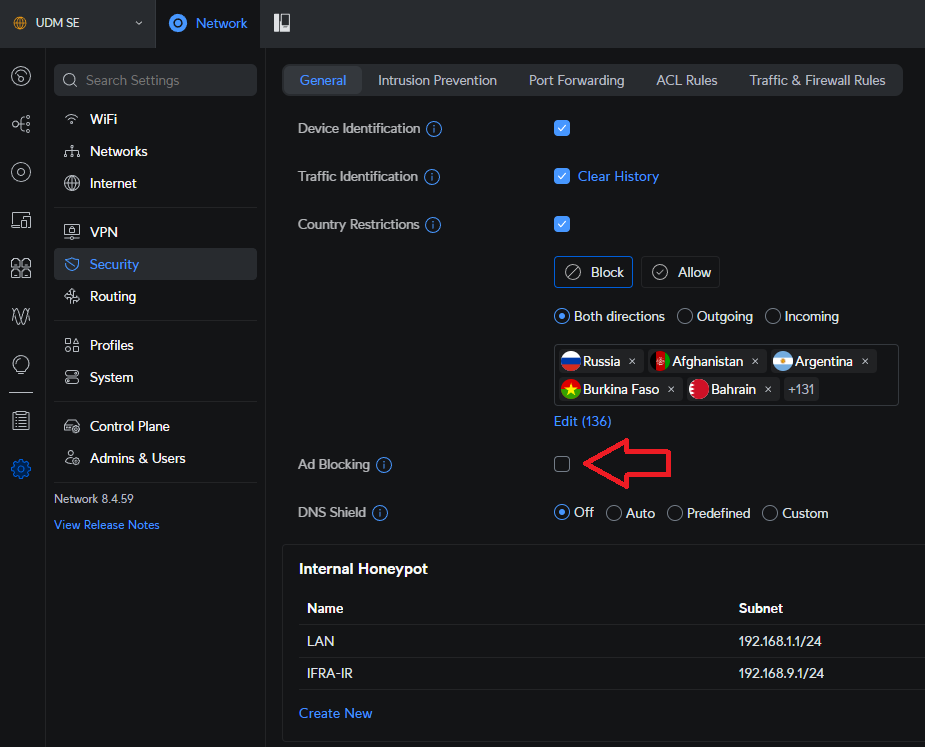The width and height of the screenshot is (925, 747).
Task: Click Create New honeypot link
Action: [x=336, y=713]
